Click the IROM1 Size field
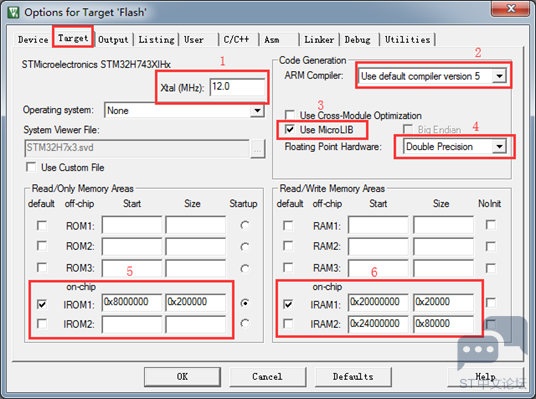 click(196, 302)
